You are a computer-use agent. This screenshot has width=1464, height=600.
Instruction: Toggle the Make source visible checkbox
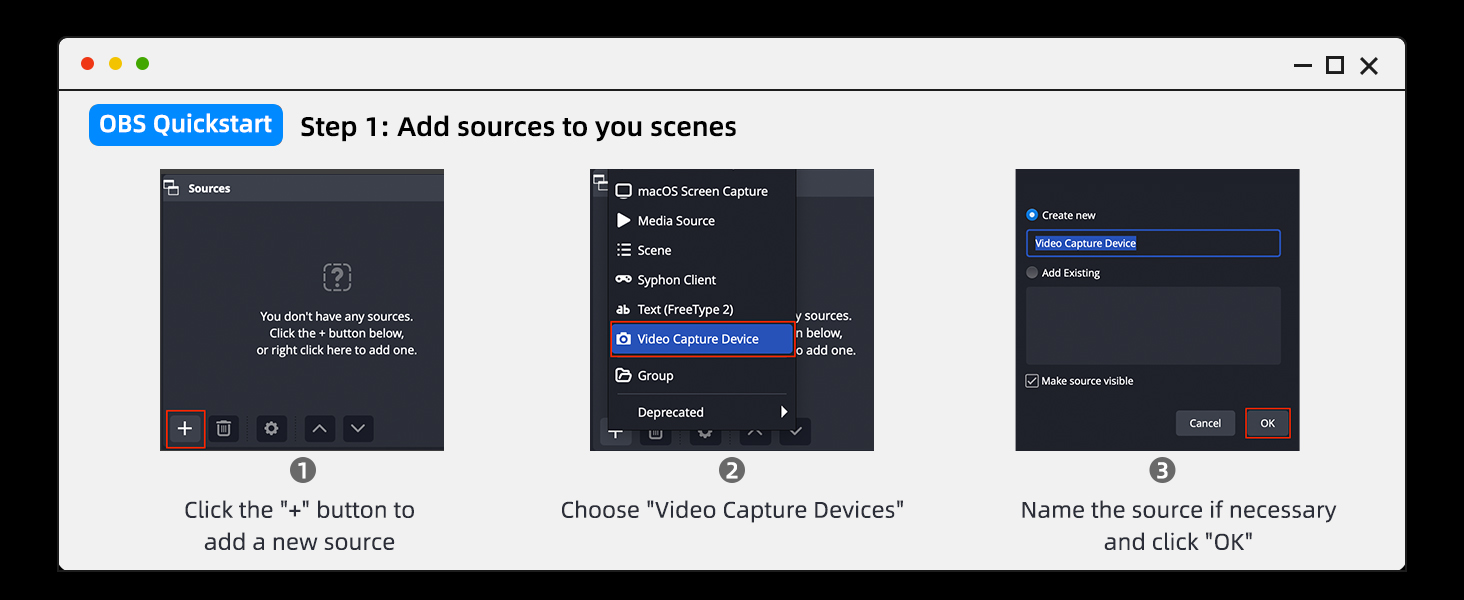(1033, 381)
